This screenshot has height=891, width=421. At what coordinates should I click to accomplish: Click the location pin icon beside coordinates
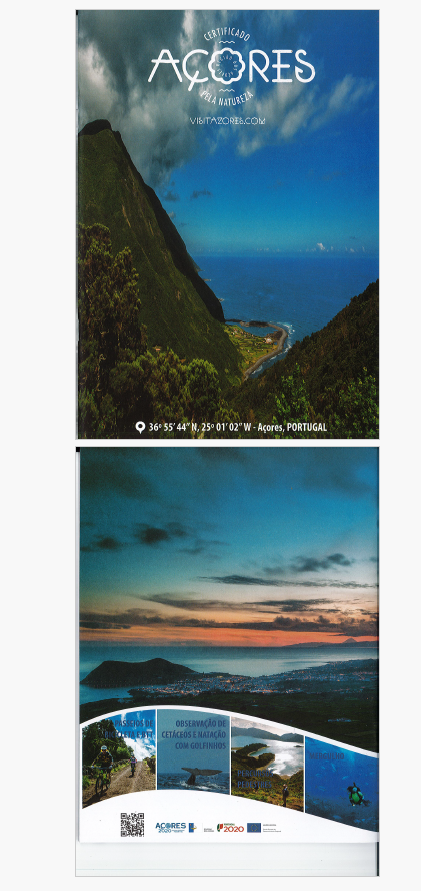[x=140, y=427]
